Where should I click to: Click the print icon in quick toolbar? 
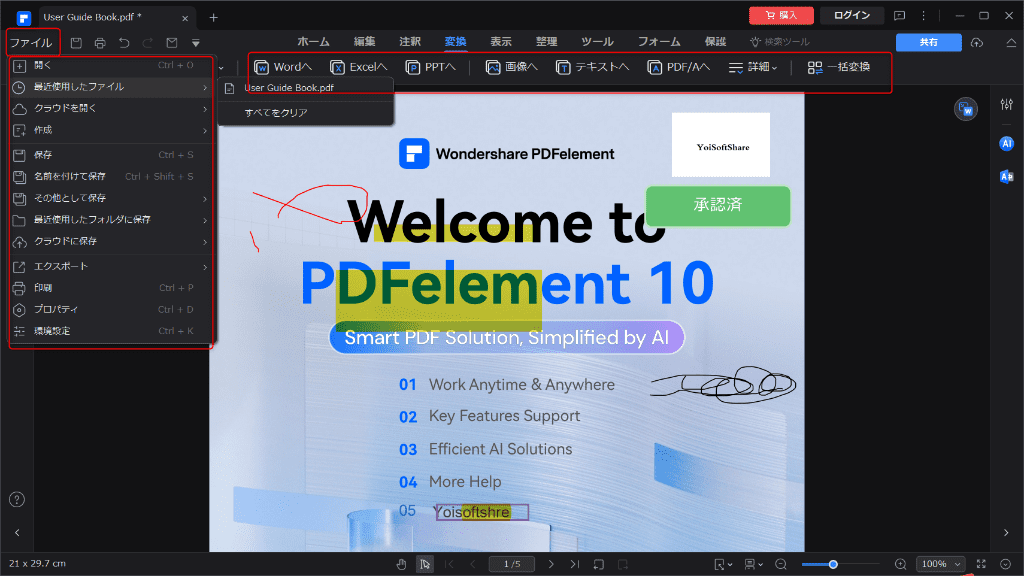click(x=100, y=43)
